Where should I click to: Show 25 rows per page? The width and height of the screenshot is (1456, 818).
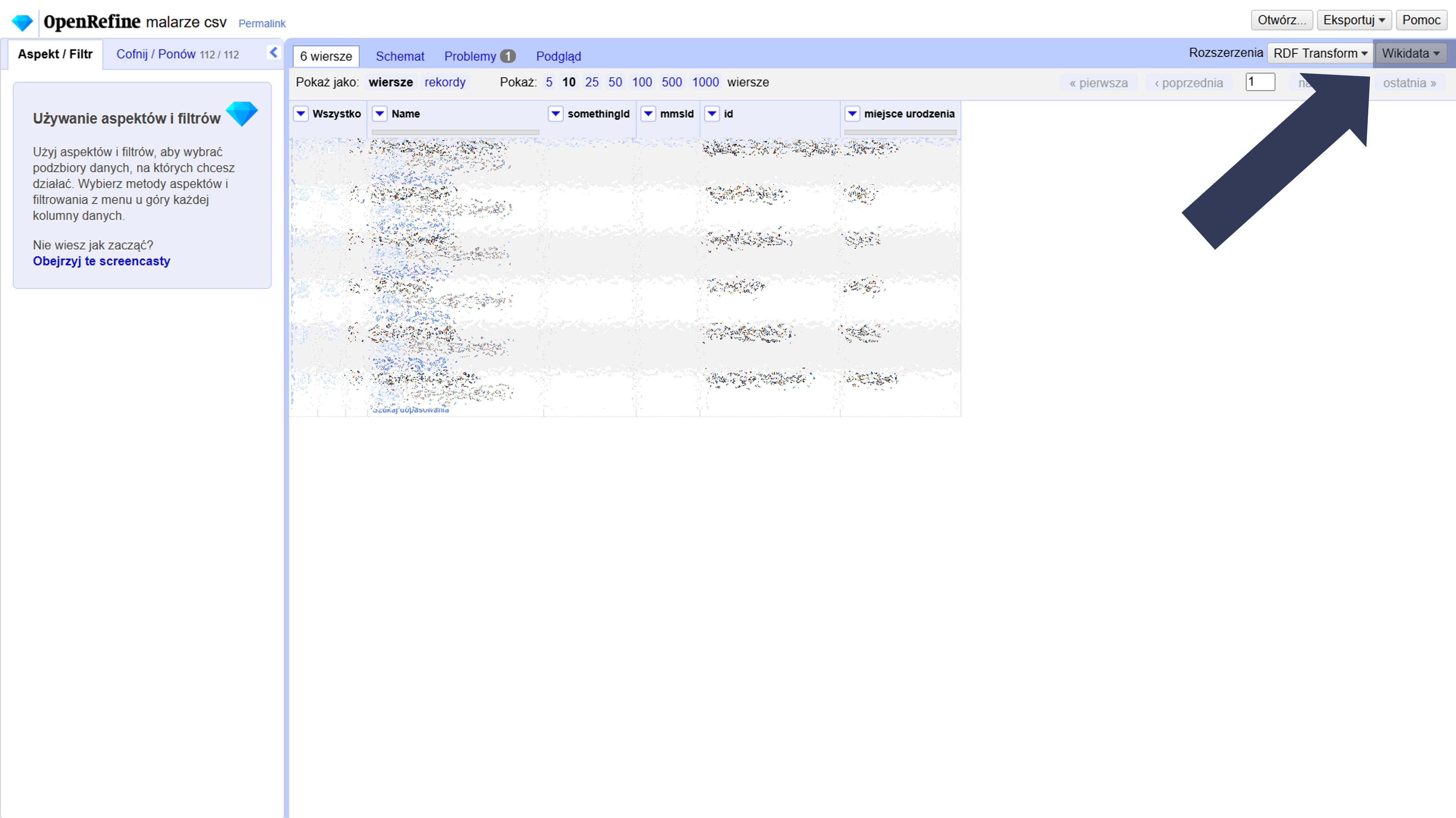(x=591, y=82)
